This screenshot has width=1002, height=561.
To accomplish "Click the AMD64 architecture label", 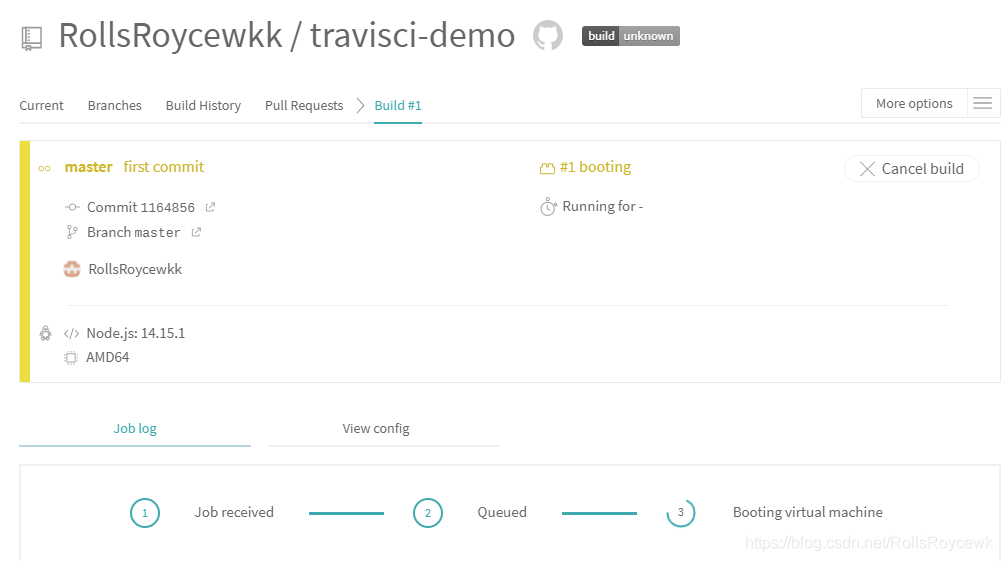I will tap(107, 357).
